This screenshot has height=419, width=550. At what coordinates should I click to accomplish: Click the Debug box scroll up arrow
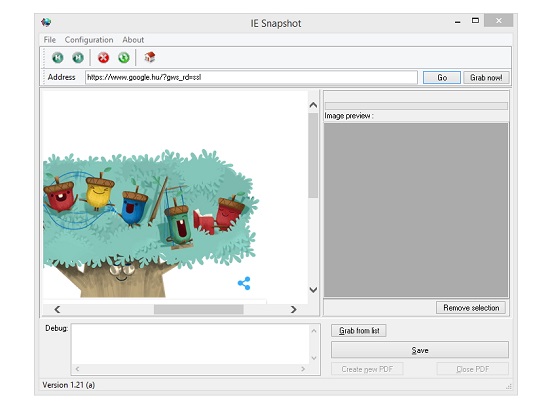(x=314, y=331)
